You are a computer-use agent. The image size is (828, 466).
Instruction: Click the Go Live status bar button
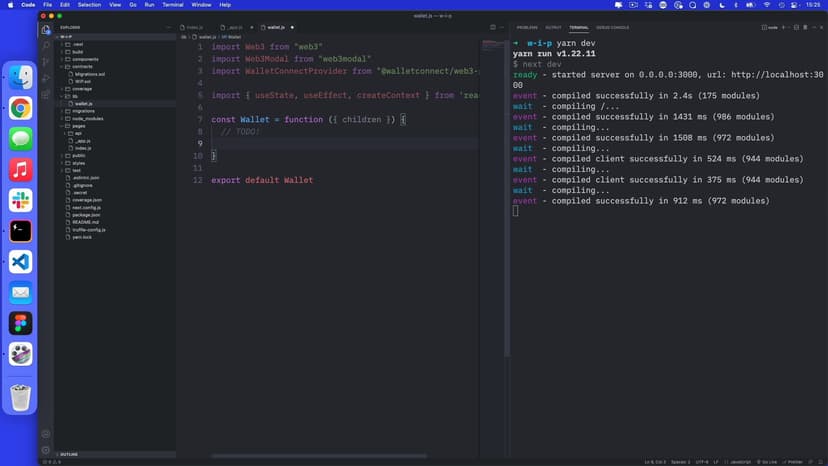click(768, 462)
